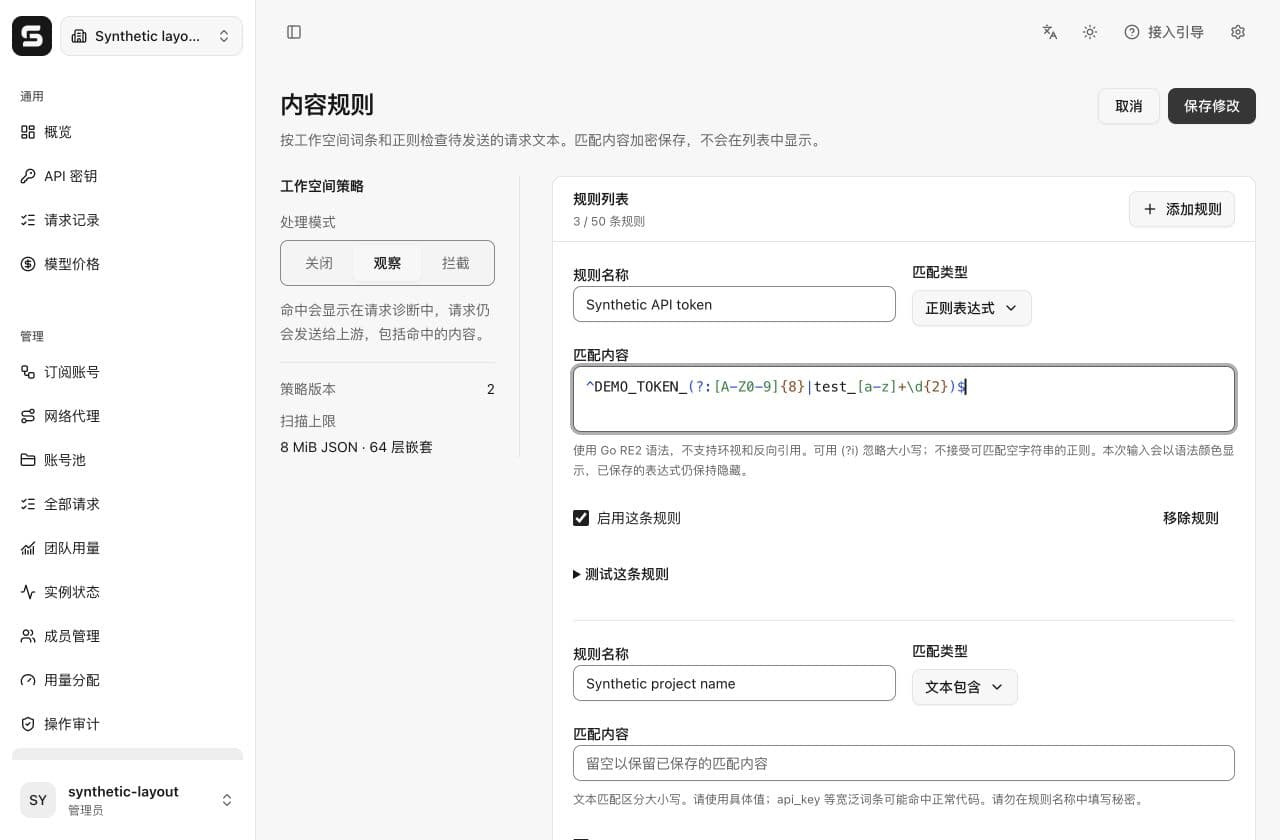The height and width of the screenshot is (840, 1280).
Task: Click the 取消 button
Action: coord(1129,106)
